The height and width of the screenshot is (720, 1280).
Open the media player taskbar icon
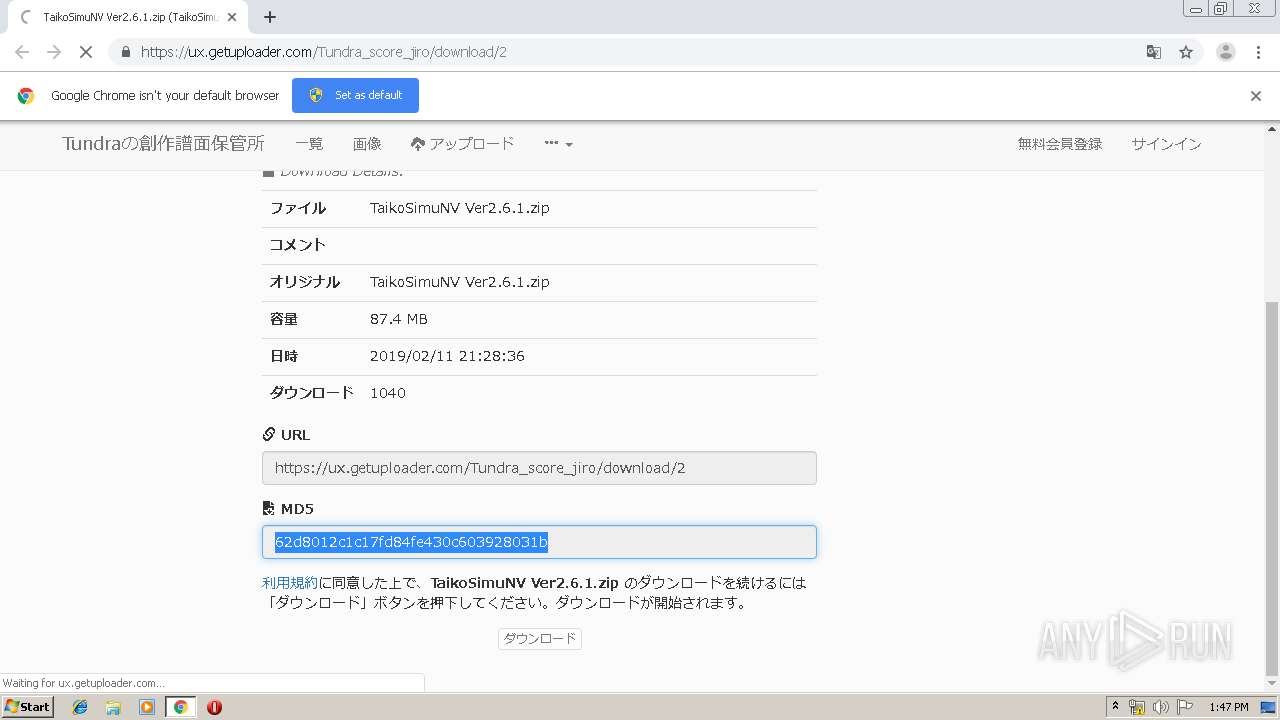147,707
